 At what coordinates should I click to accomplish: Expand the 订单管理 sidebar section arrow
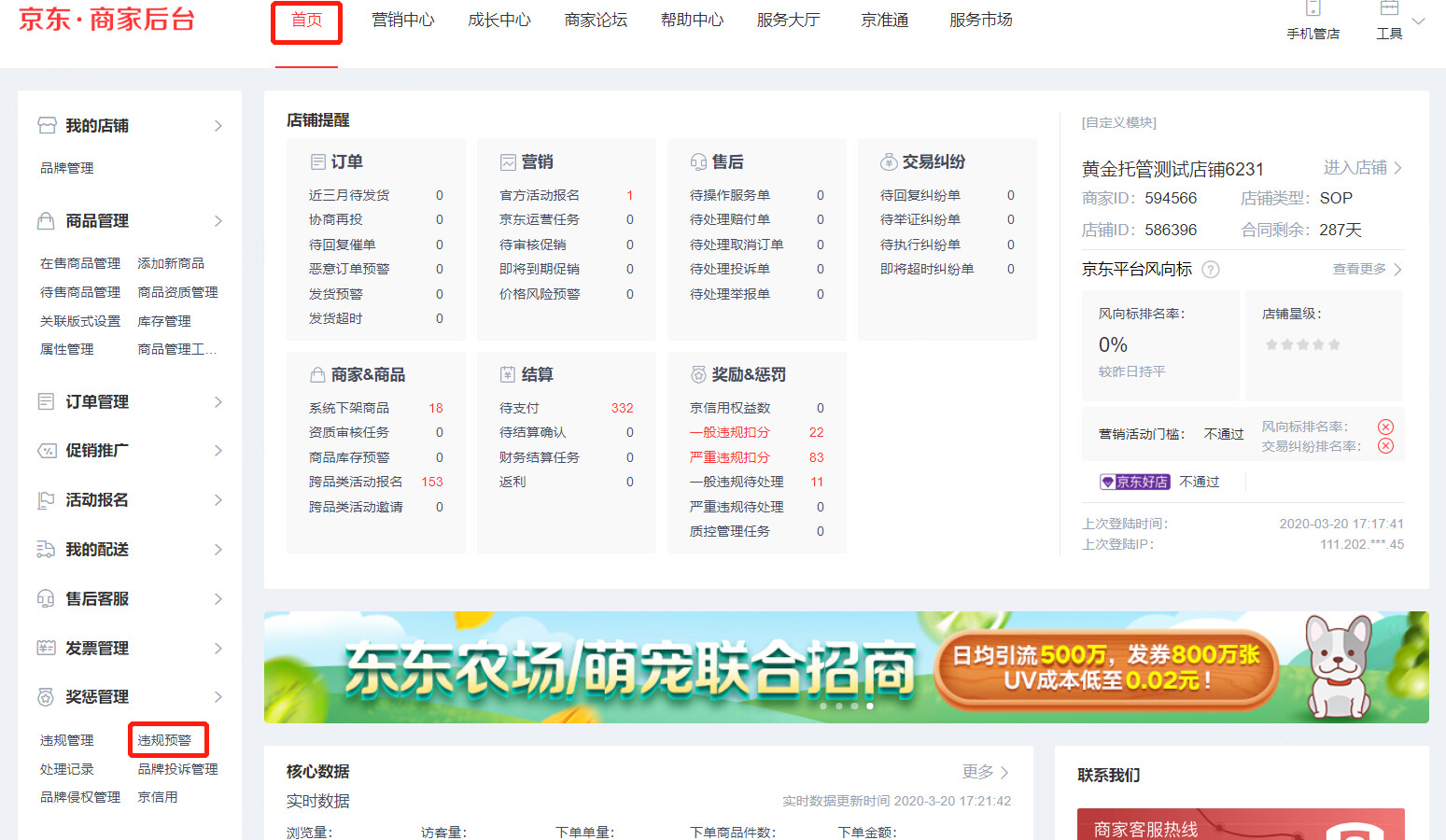[218, 402]
